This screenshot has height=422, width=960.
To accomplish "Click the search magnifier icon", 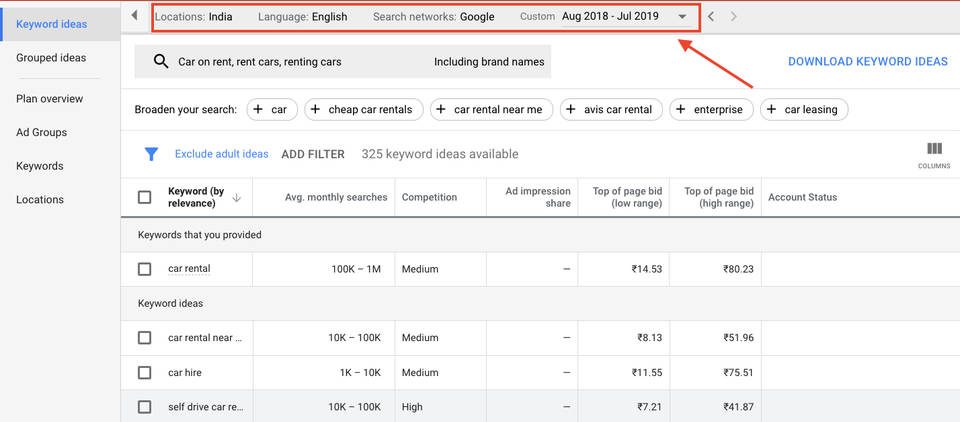I will (161, 62).
